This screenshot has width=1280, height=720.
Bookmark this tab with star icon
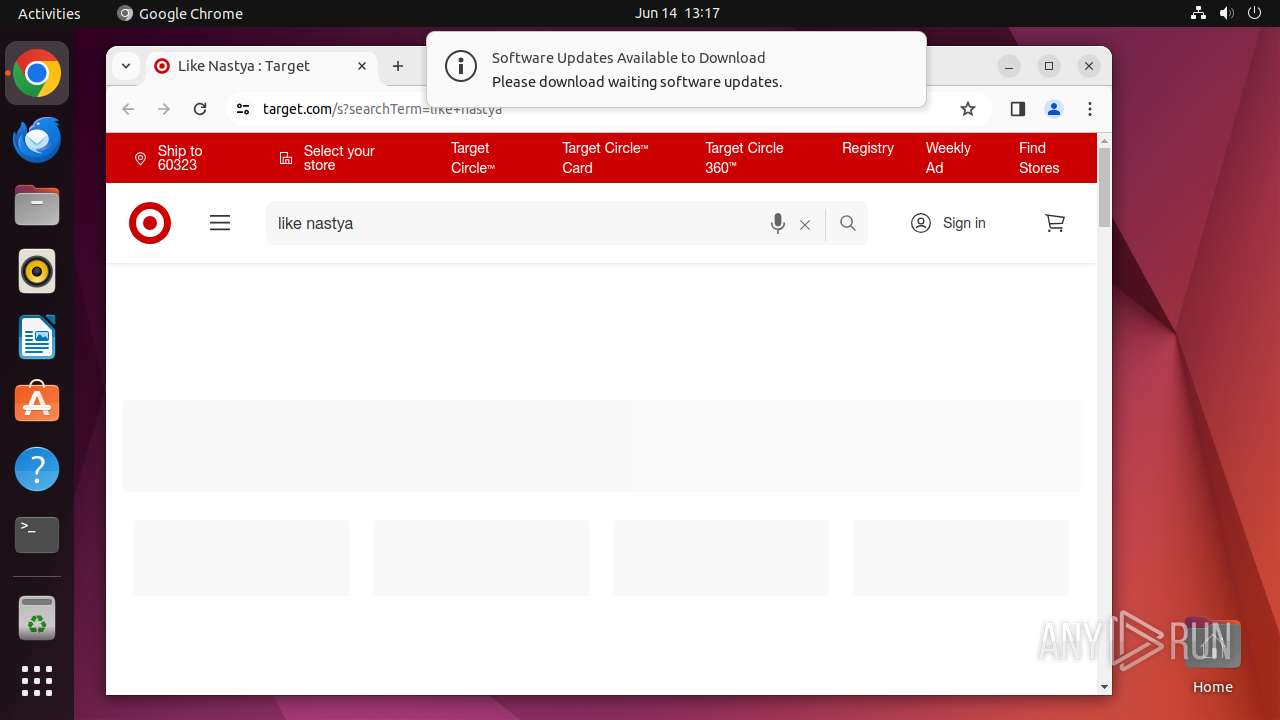coord(968,109)
